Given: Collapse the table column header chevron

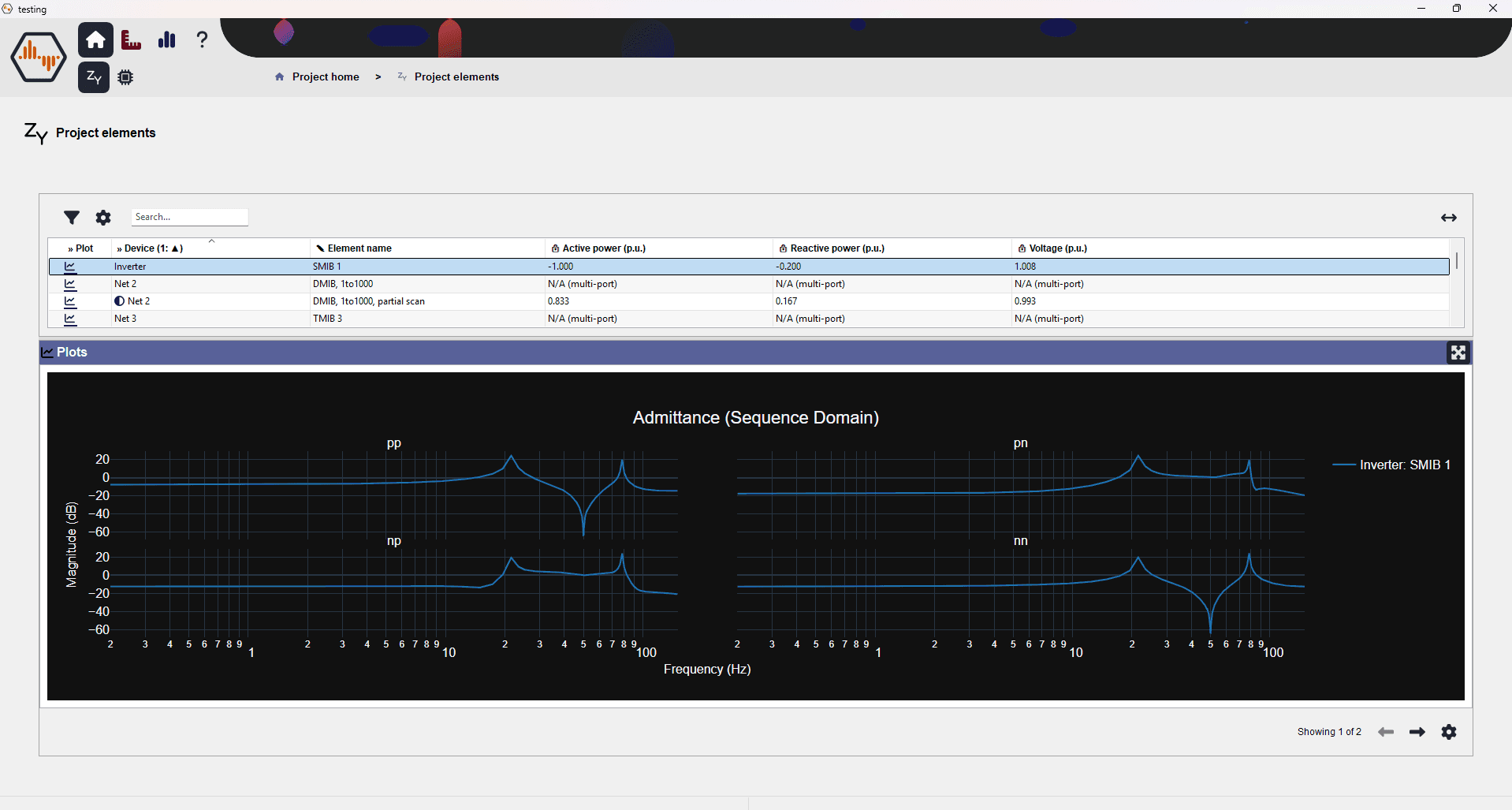Looking at the screenshot, I should click(x=211, y=241).
